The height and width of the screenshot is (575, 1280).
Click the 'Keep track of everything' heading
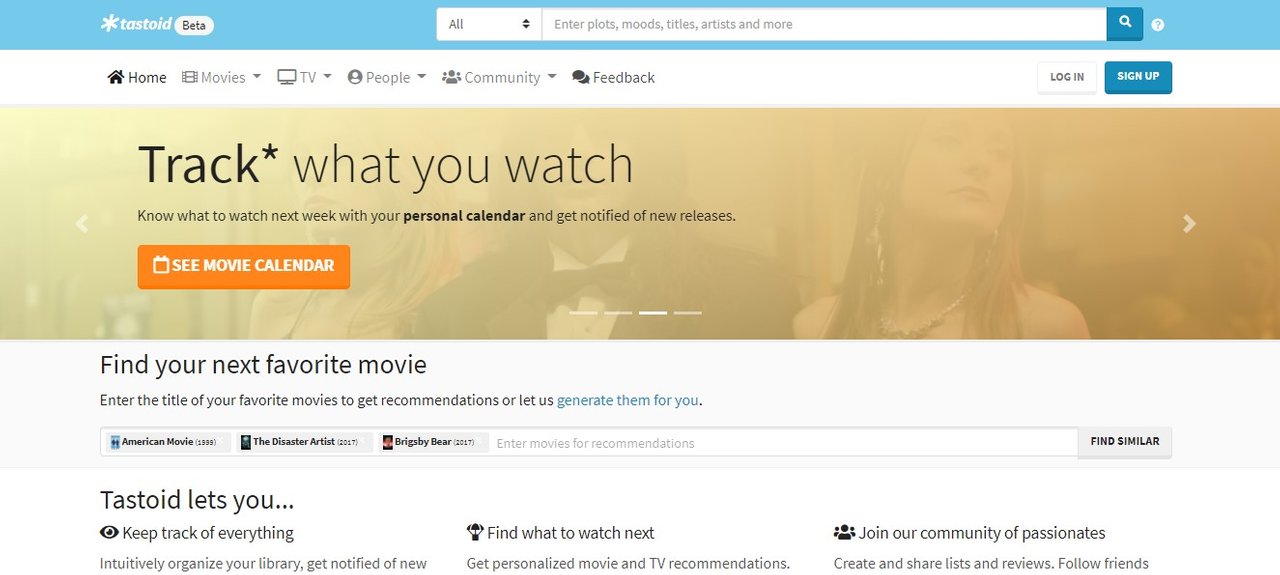tap(197, 533)
